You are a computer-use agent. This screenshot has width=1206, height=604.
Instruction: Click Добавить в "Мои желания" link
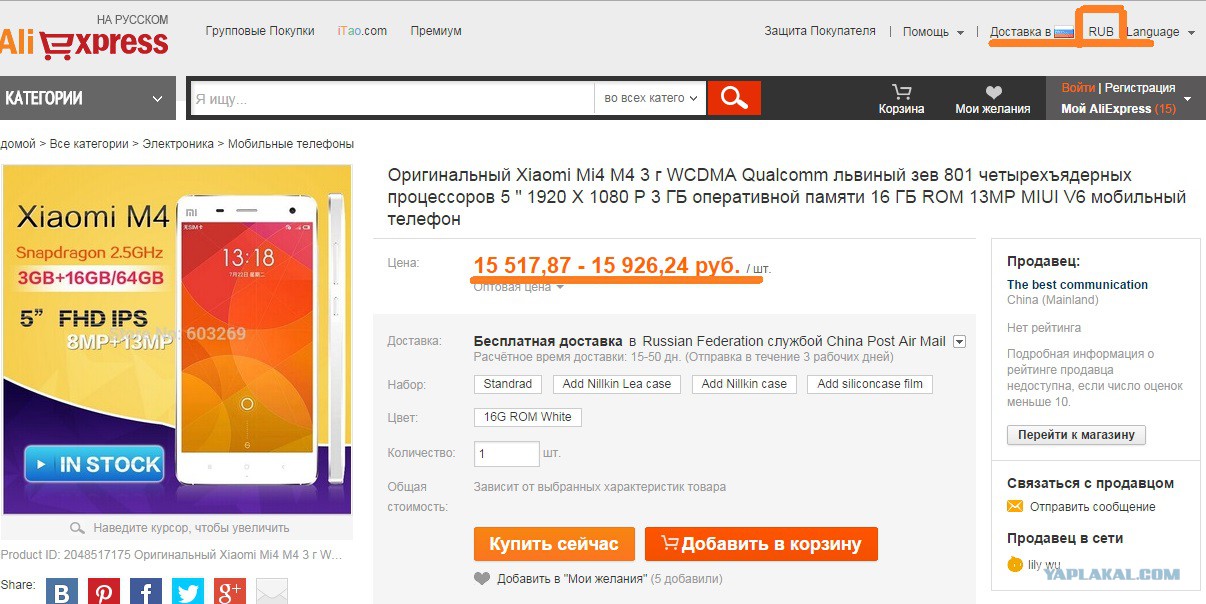pos(571,579)
